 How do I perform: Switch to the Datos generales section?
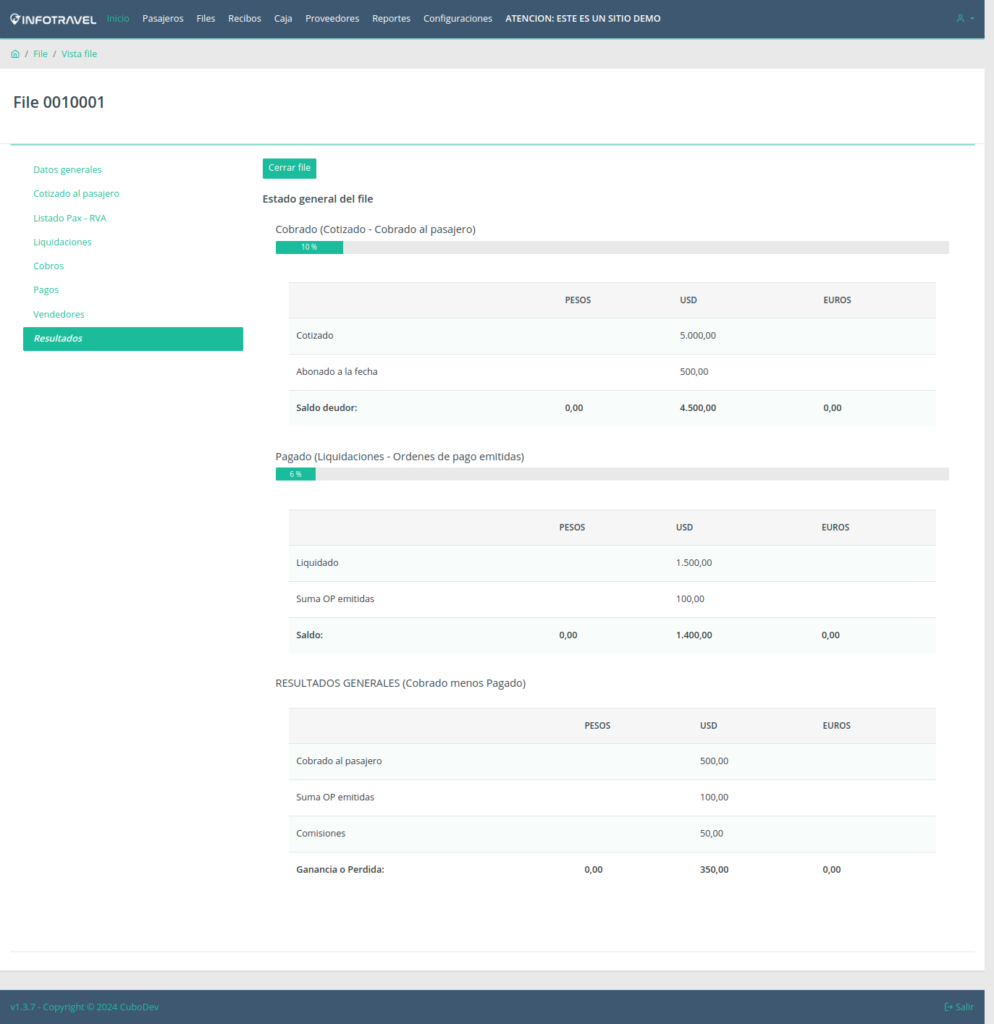(x=67, y=170)
